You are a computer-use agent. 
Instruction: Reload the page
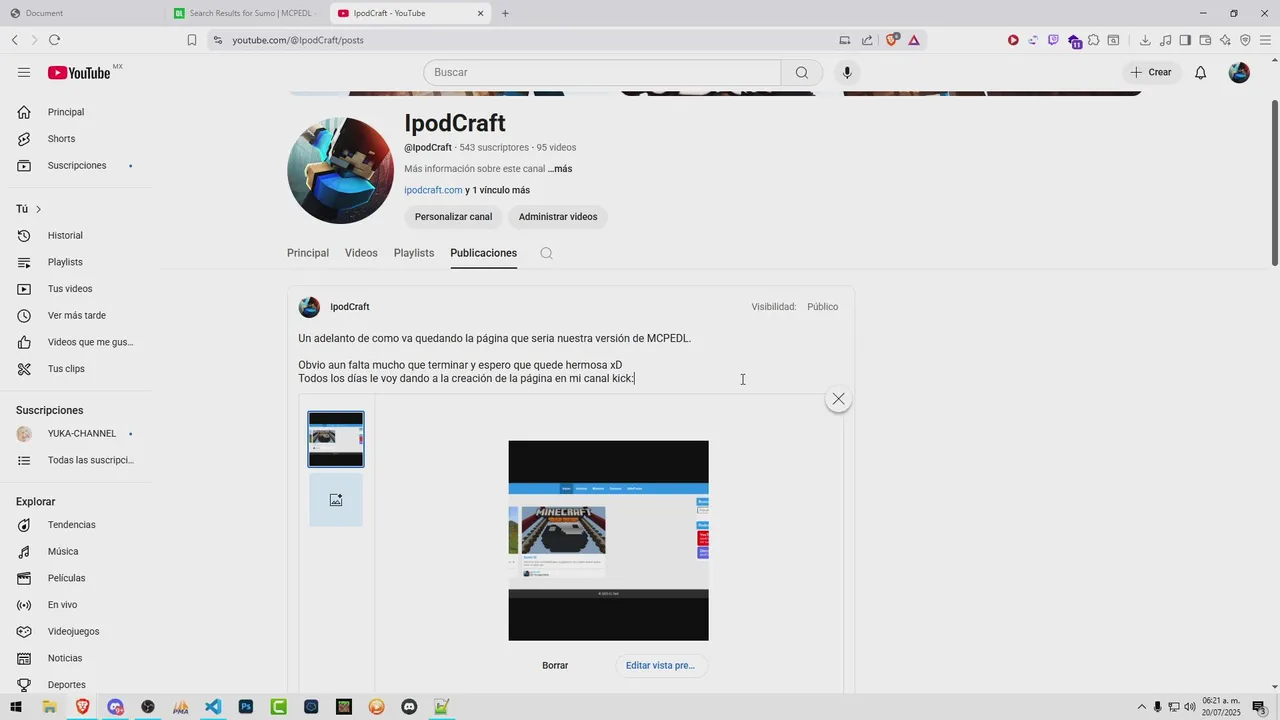[x=54, y=40]
